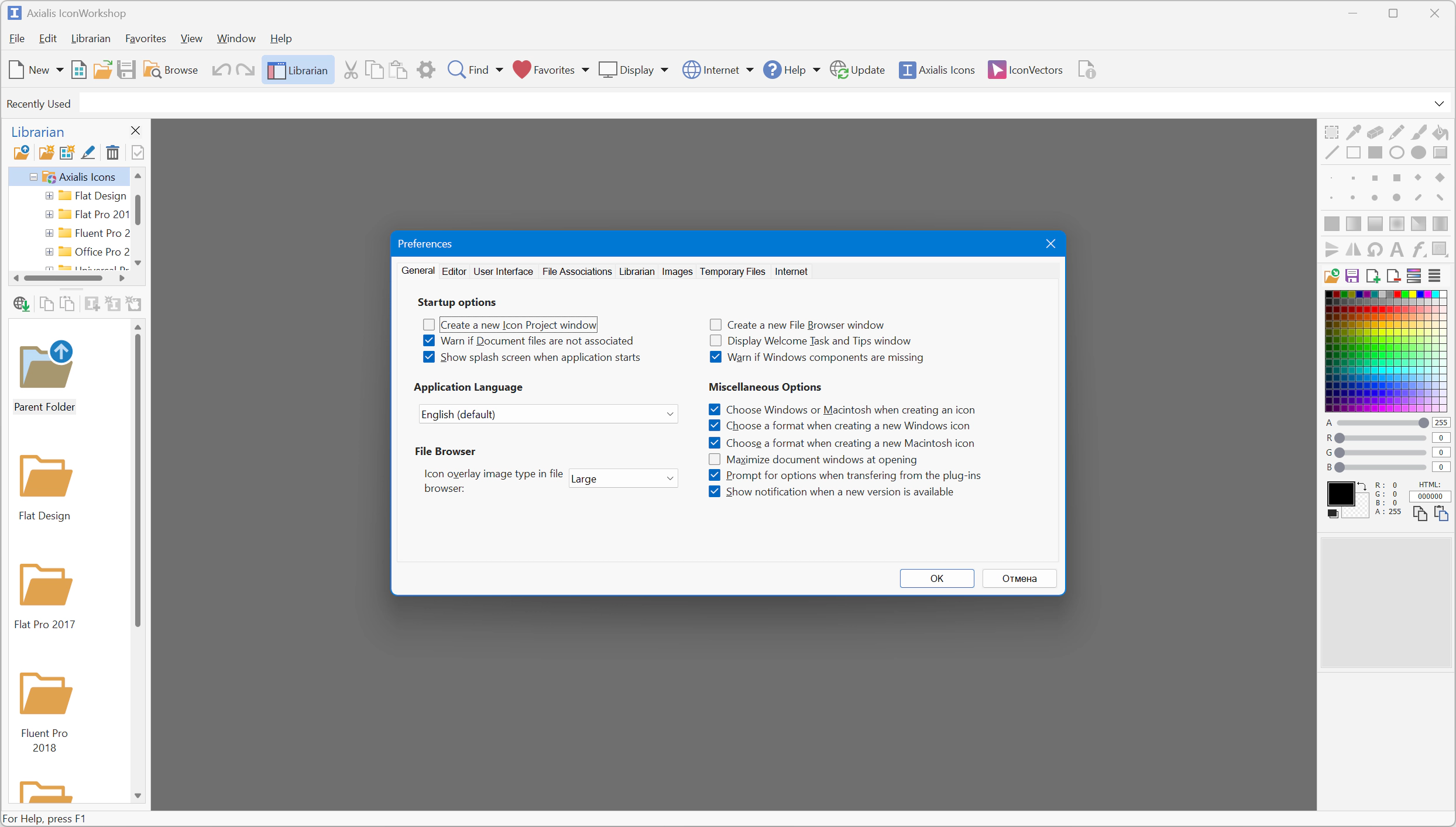The width and height of the screenshot is (1456, 827).
Task: Expand the Flat Design tree folder
Action: [x=49, y=196]
